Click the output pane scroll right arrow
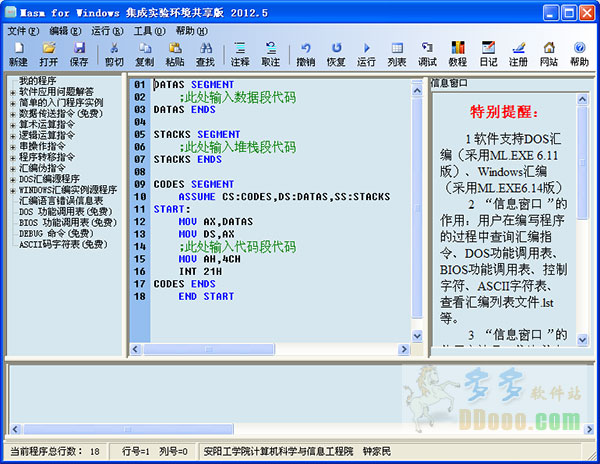 [589, 429]
